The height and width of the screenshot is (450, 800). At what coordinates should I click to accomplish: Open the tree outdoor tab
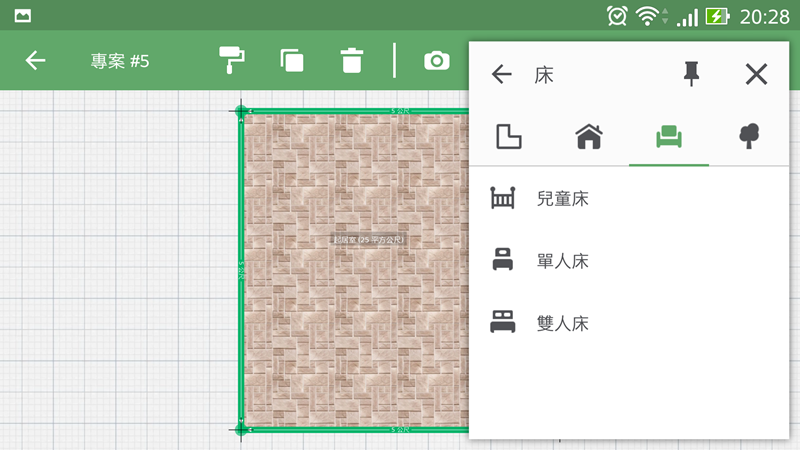(749, 137)
